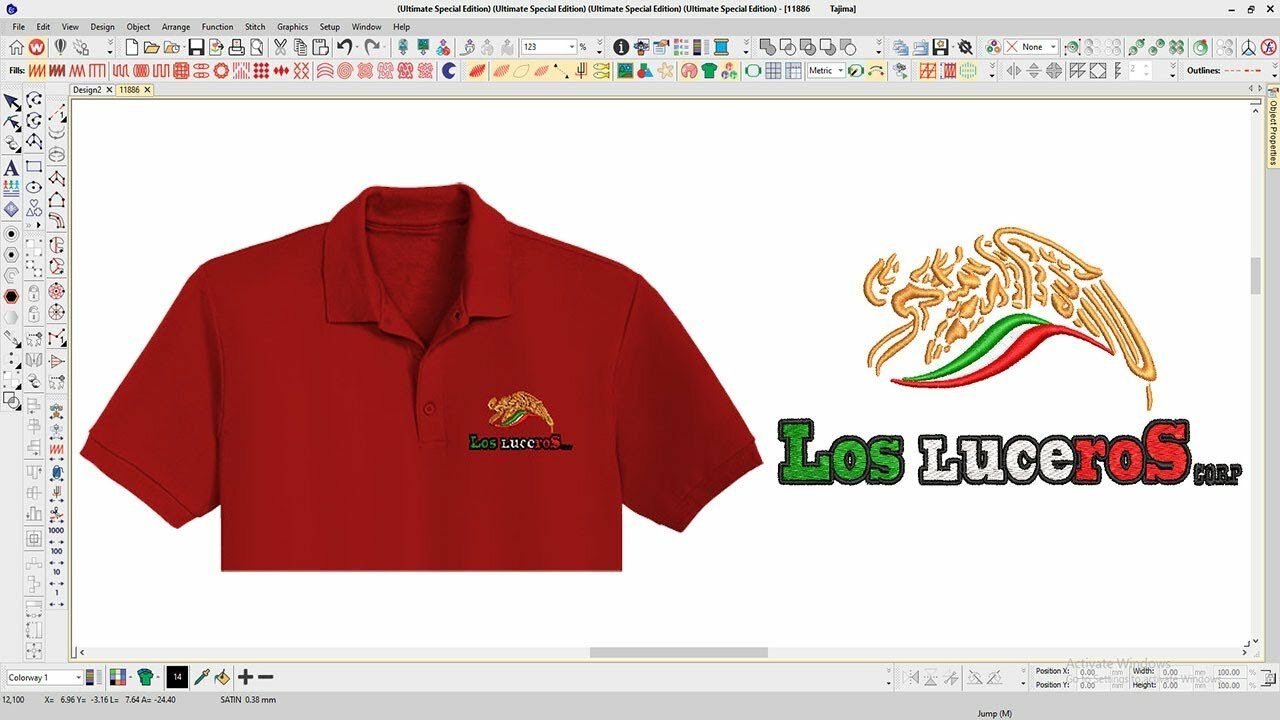
Task: Open the Help menu
Action: coord(401,27)
